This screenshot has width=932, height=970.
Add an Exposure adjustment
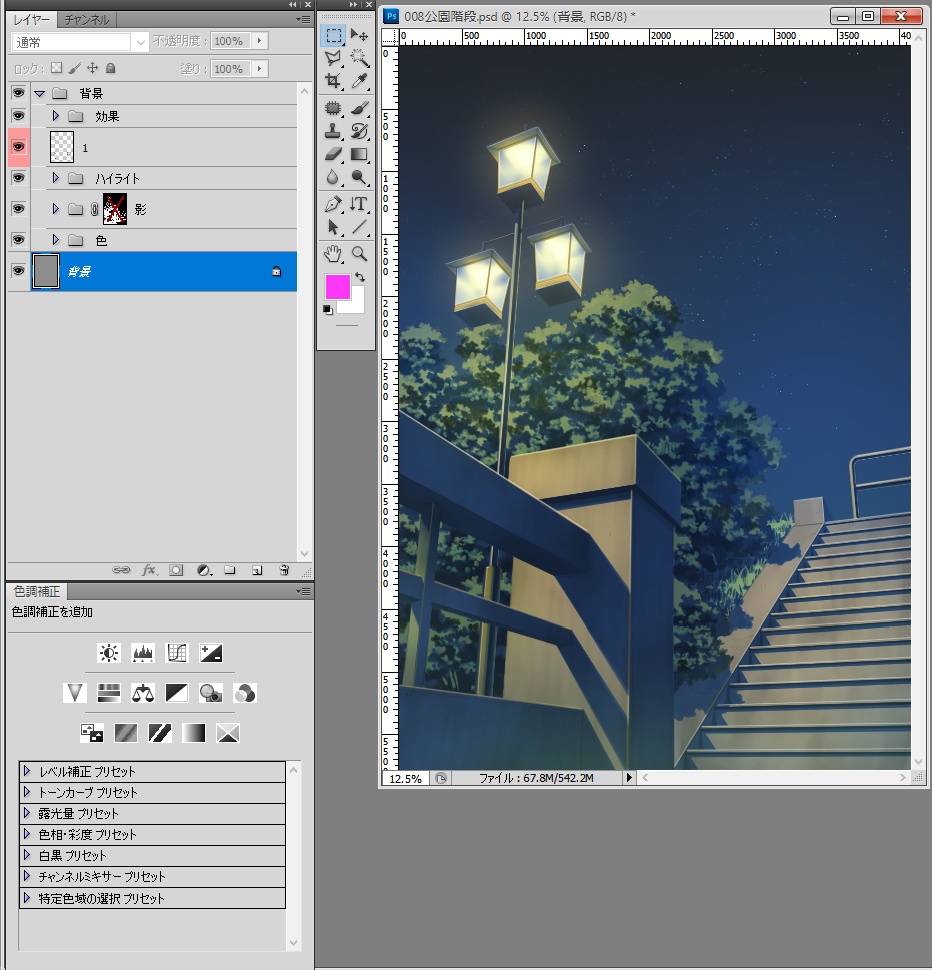pyautogui.click(x=211, y=653)
